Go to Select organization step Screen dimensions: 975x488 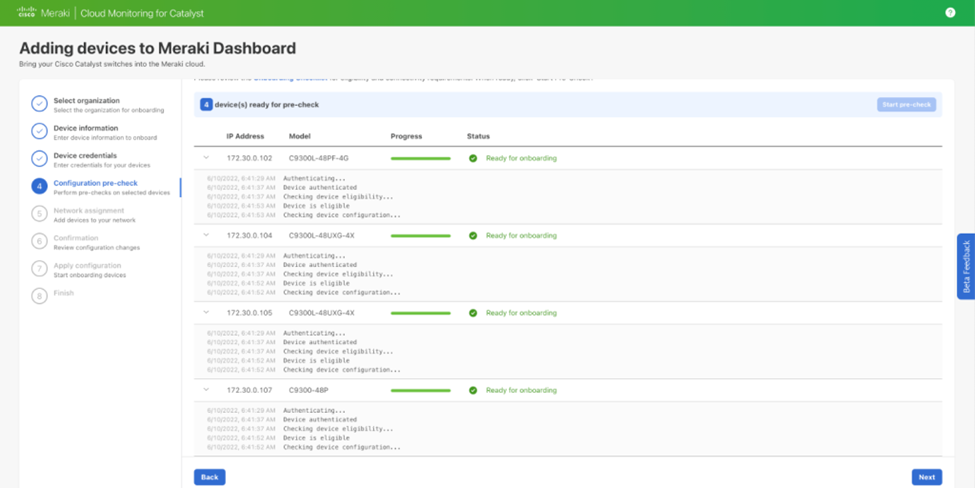tap(109, 104)
